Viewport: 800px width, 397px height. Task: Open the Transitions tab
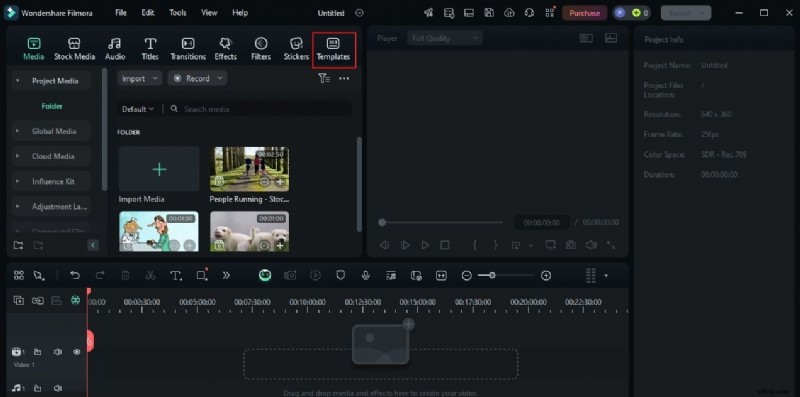[x=188, y=49]
